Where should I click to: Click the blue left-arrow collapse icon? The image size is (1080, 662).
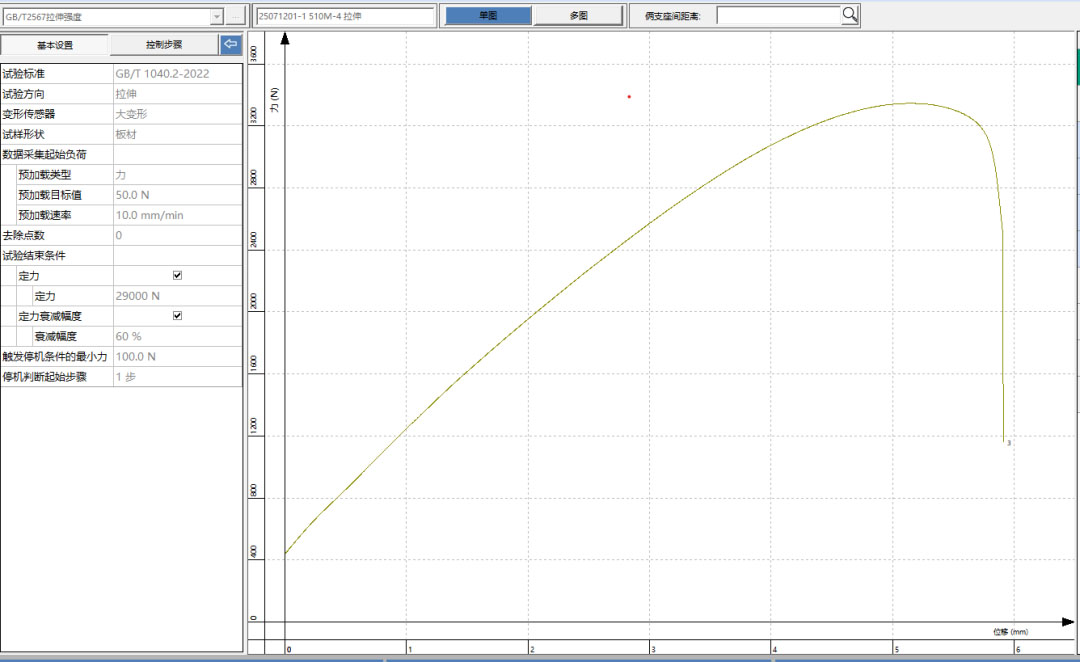(231, 44)
